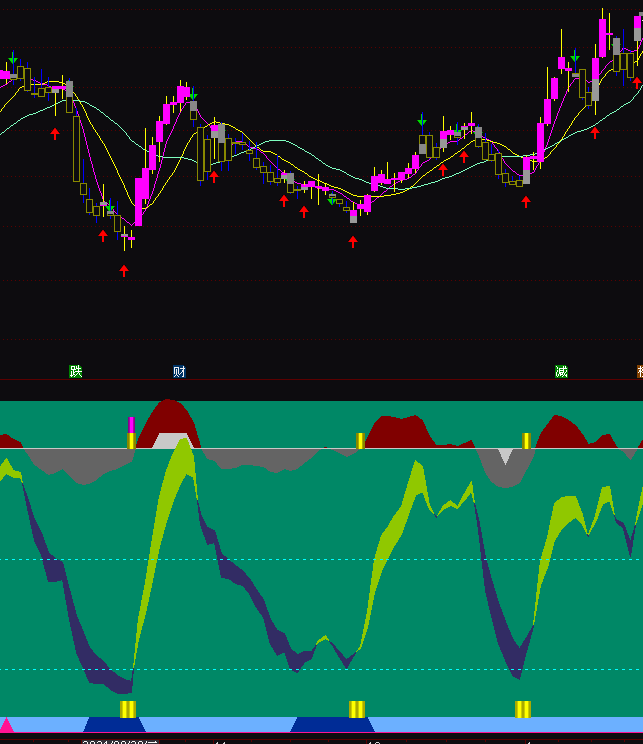Click the middle yellow bar on the zero line
The width and height of the screenshot is (643, 744).
tap(360, 441)
